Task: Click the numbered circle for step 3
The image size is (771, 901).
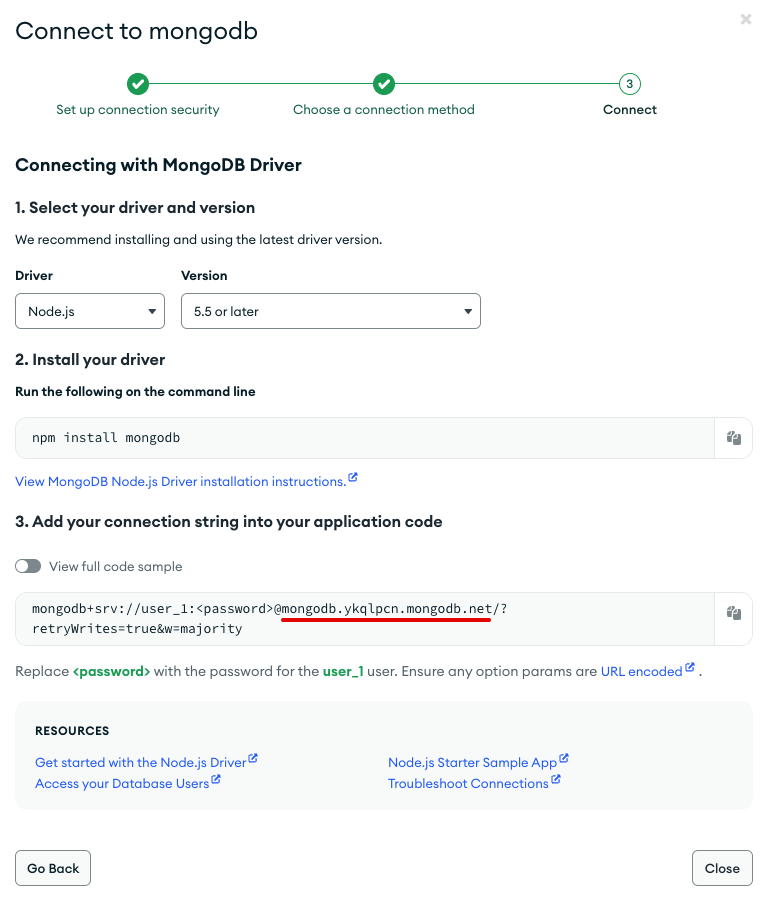Action: (x=629, y=84)
